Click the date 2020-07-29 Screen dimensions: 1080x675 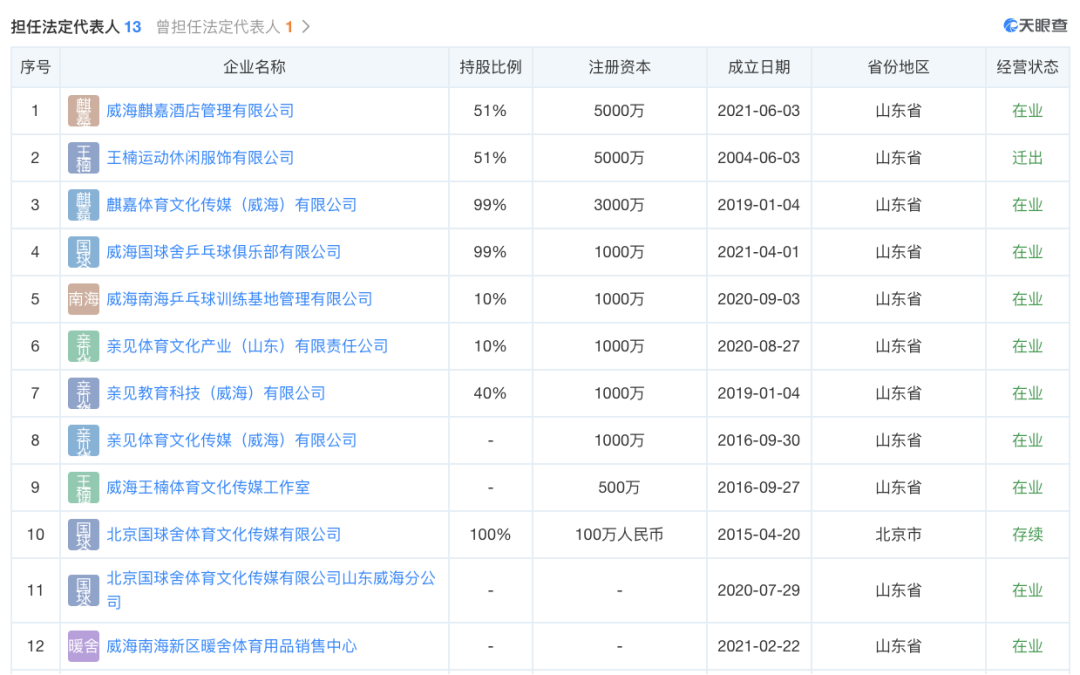(x=758, y=590)
